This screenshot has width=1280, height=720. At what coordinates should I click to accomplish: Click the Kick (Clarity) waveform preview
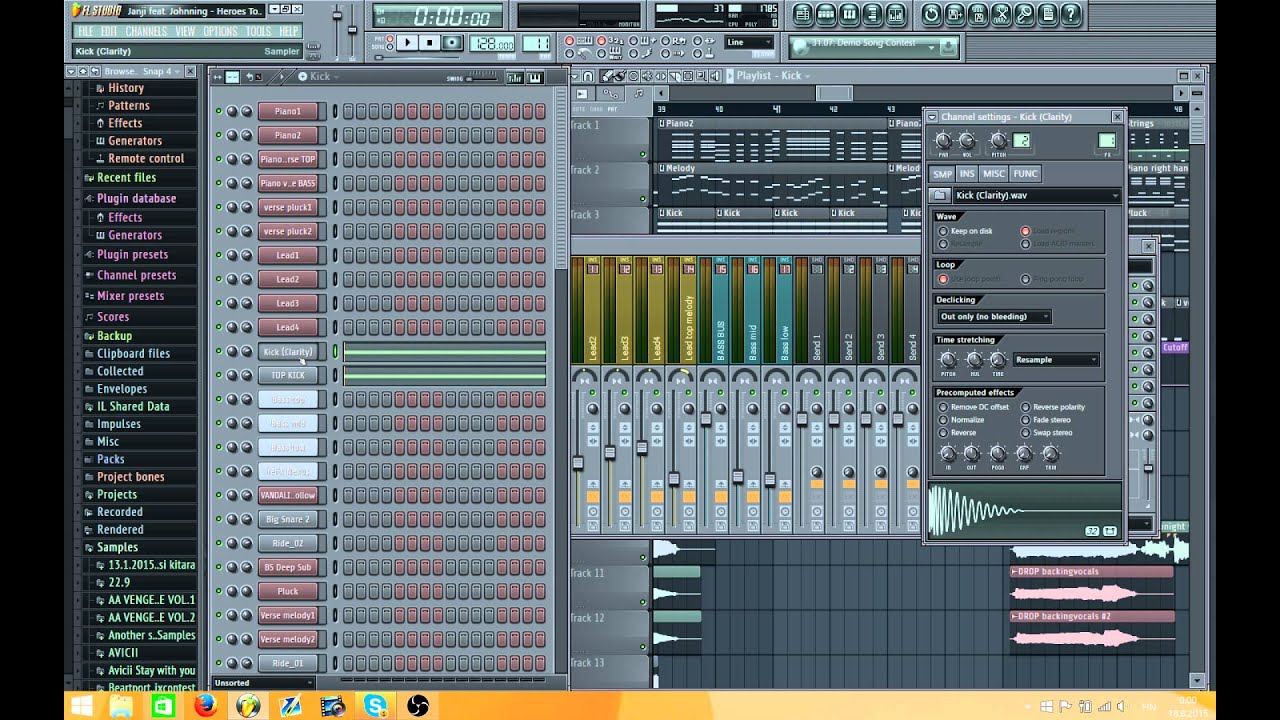[x=1024, y=510]
